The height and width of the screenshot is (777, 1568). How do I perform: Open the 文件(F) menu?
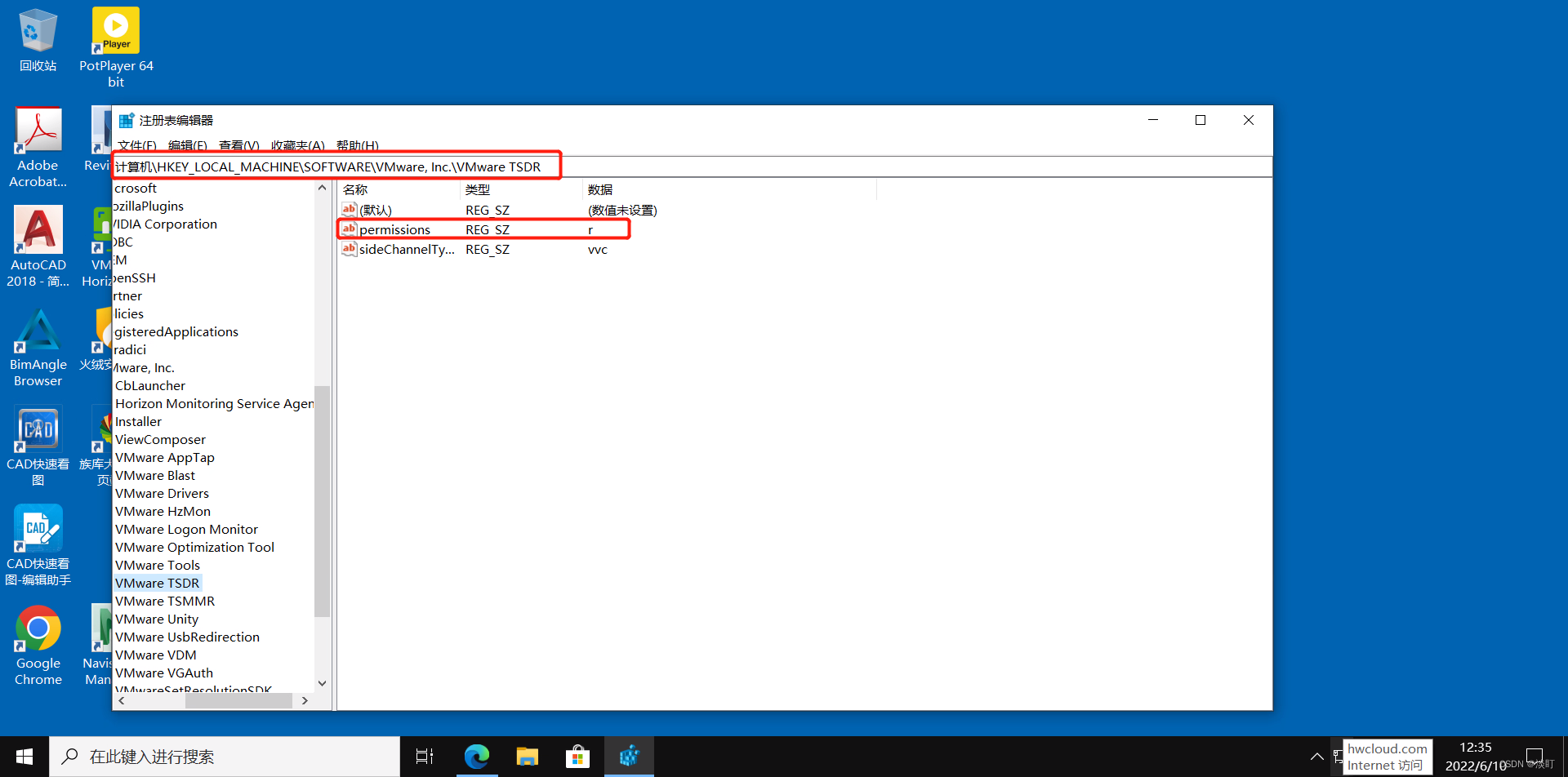(136, 146)
